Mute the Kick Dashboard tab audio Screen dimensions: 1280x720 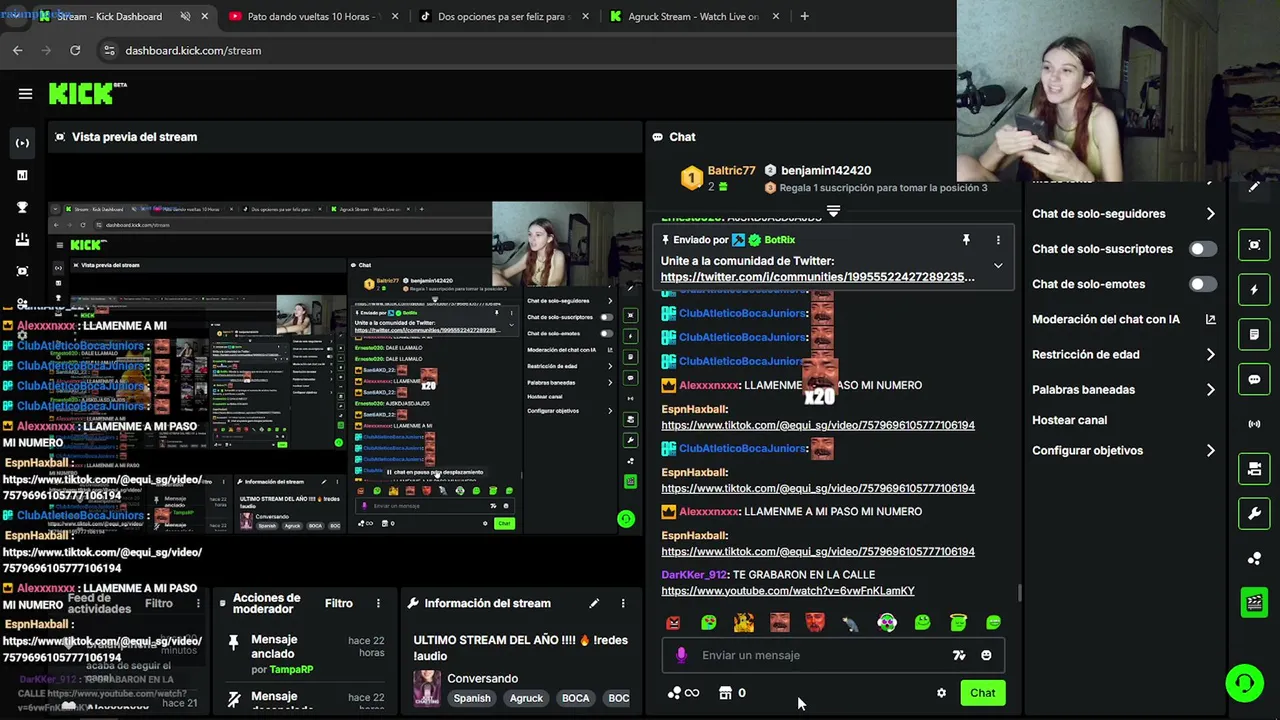[x=185, y=16]
